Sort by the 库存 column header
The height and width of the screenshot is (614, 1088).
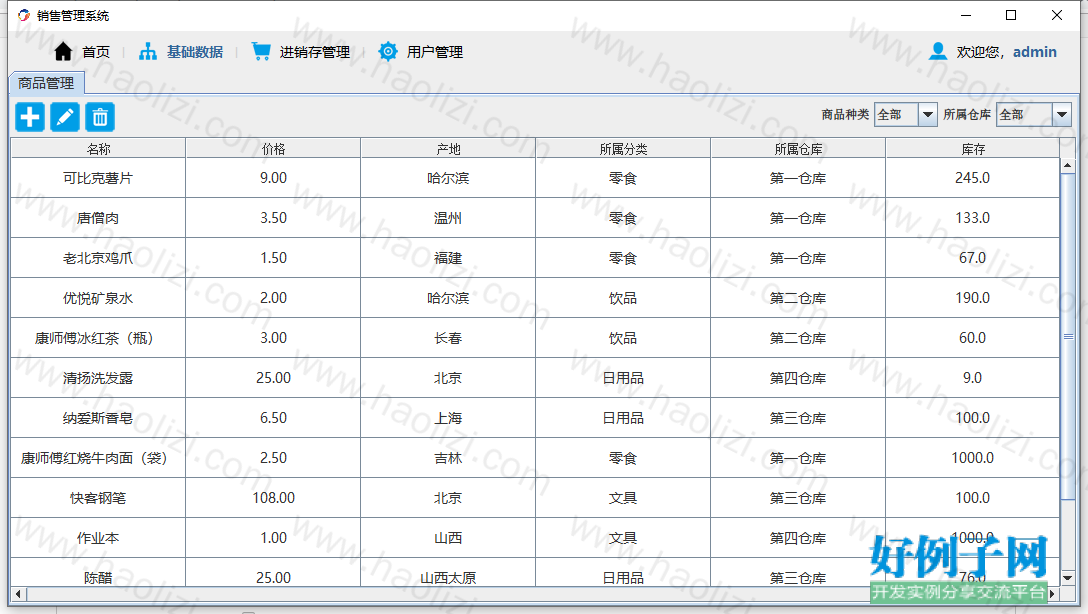click(973, 148)
